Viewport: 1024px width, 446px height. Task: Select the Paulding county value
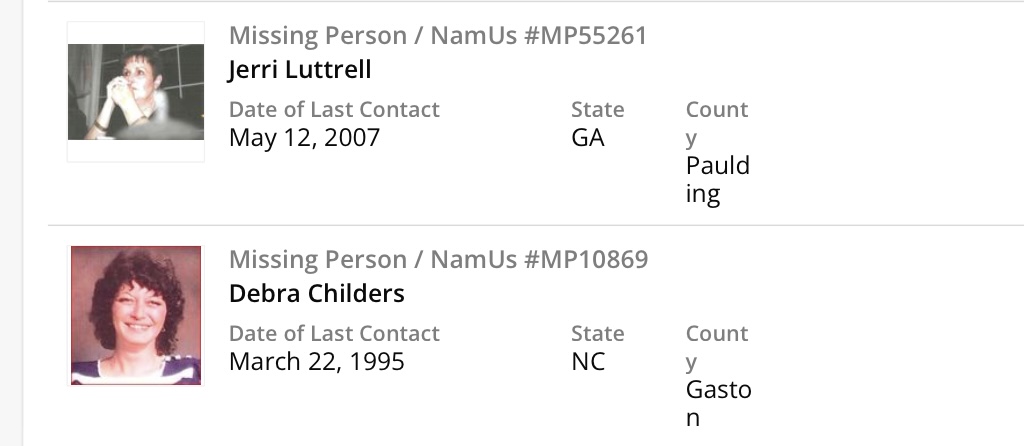click(717, 179)
